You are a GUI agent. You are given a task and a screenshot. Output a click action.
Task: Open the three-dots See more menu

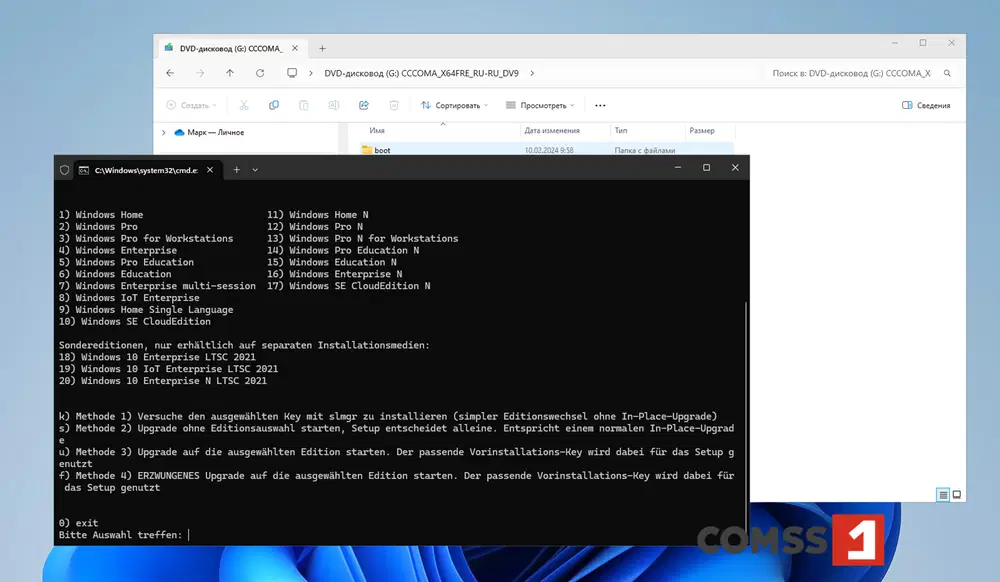point(600,105)
